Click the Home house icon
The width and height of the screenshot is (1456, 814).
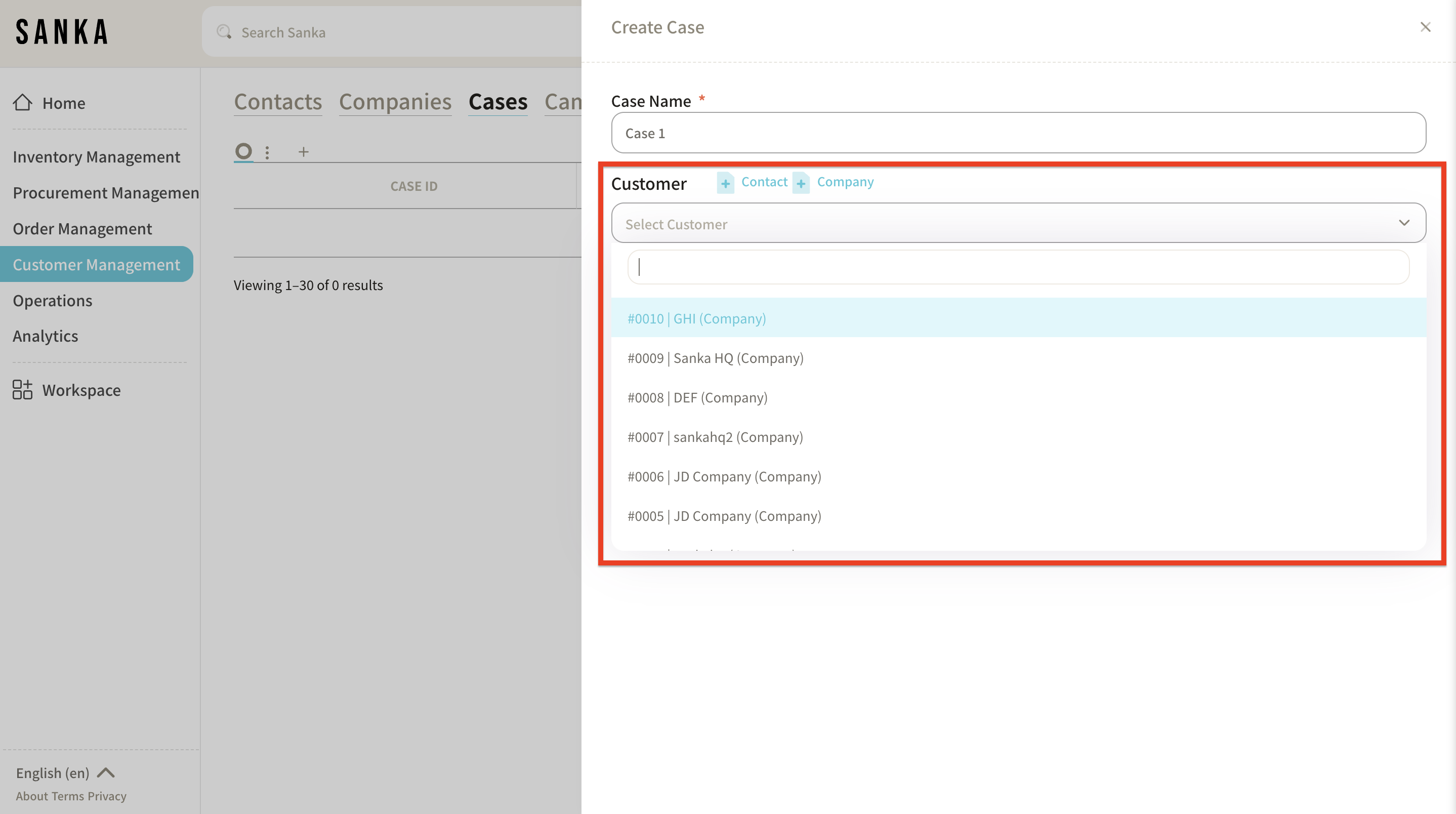[x=23, y=102]
